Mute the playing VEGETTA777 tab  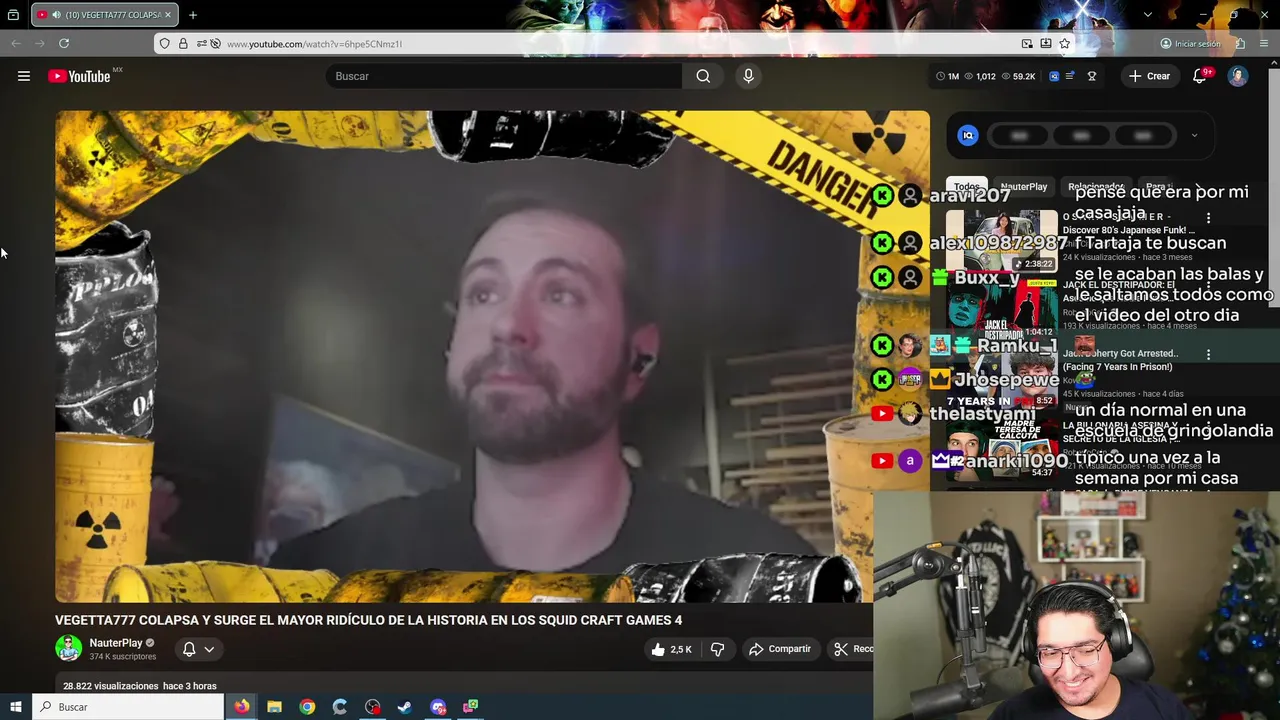[55, 15]
